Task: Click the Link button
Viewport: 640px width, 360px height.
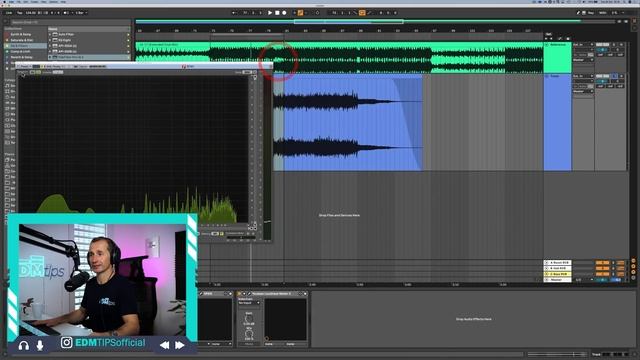Action: tap(9, 13)
